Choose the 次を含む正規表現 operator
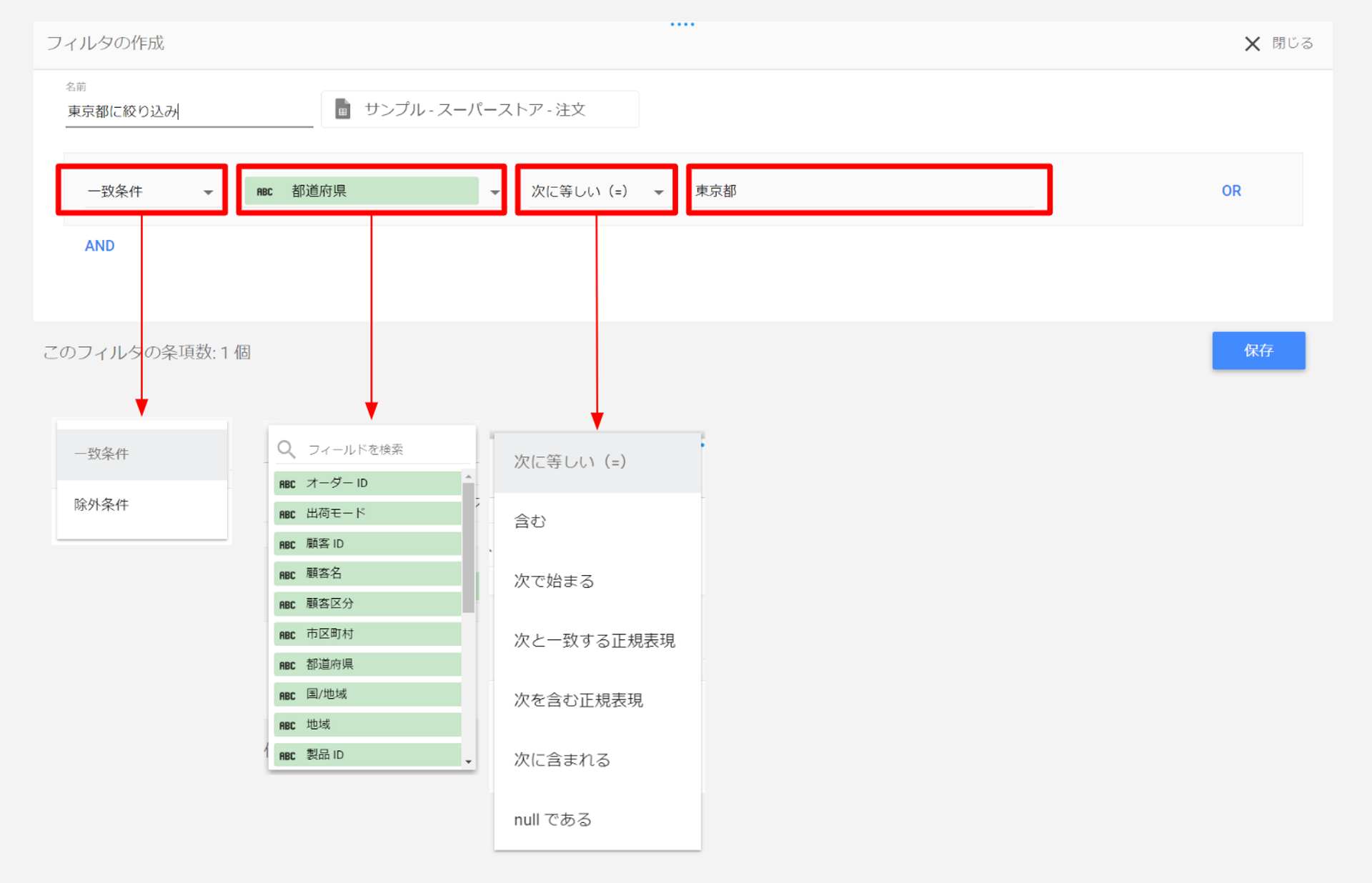 597,700
